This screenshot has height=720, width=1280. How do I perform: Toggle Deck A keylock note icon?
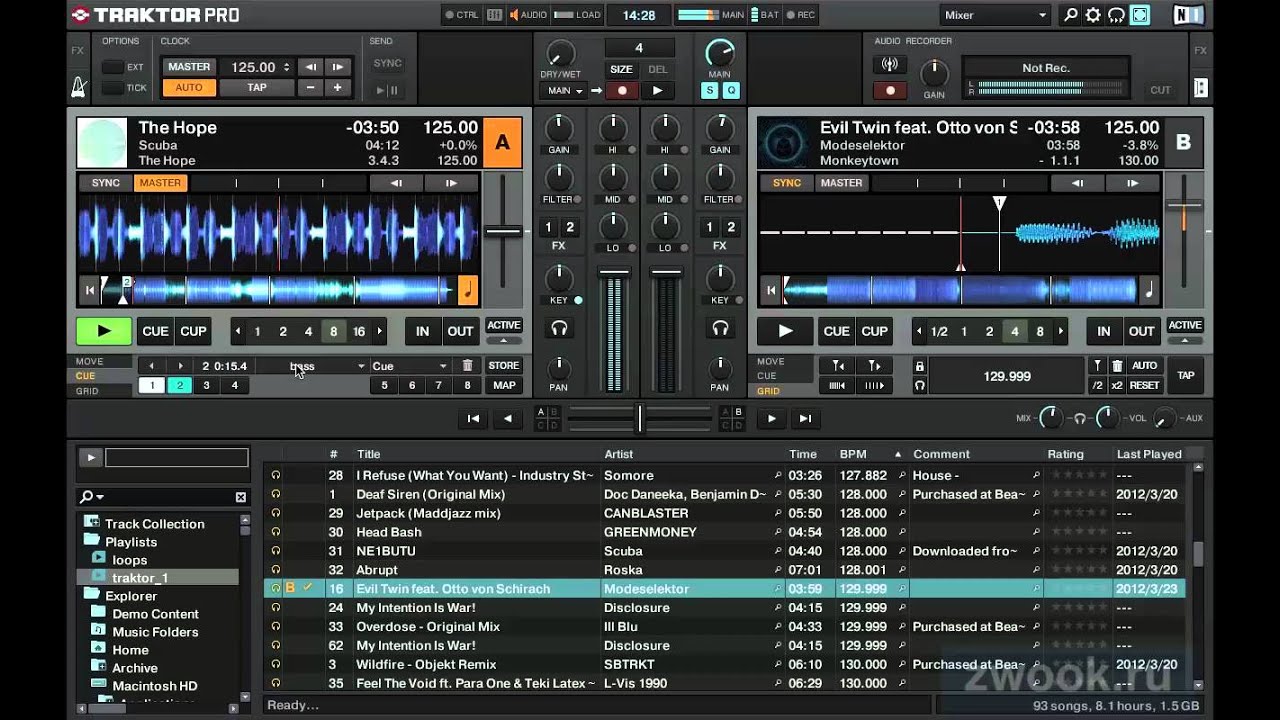coord(468,290)
